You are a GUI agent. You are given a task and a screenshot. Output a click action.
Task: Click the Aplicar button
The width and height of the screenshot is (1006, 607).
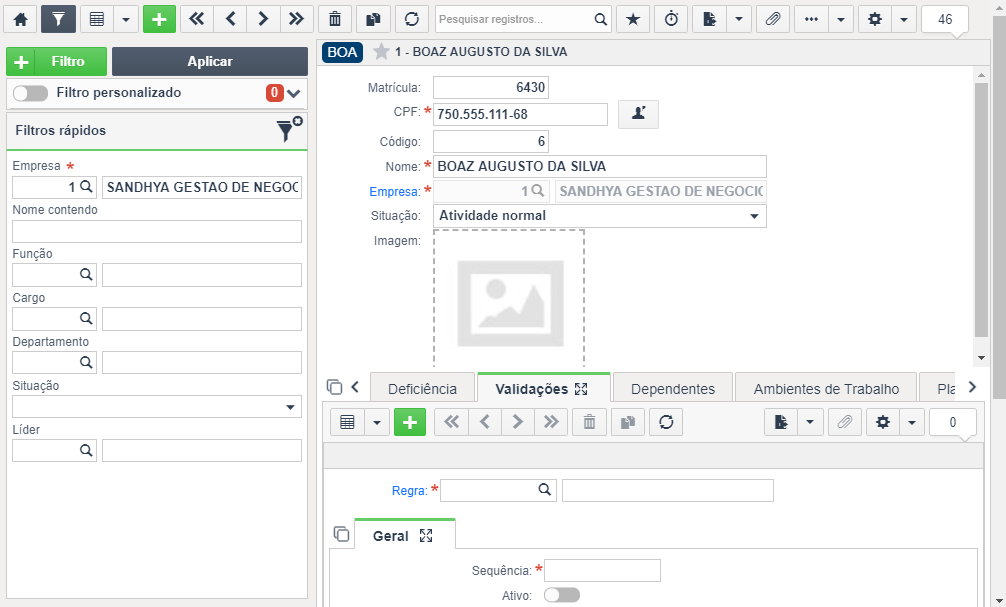(210, 62)
